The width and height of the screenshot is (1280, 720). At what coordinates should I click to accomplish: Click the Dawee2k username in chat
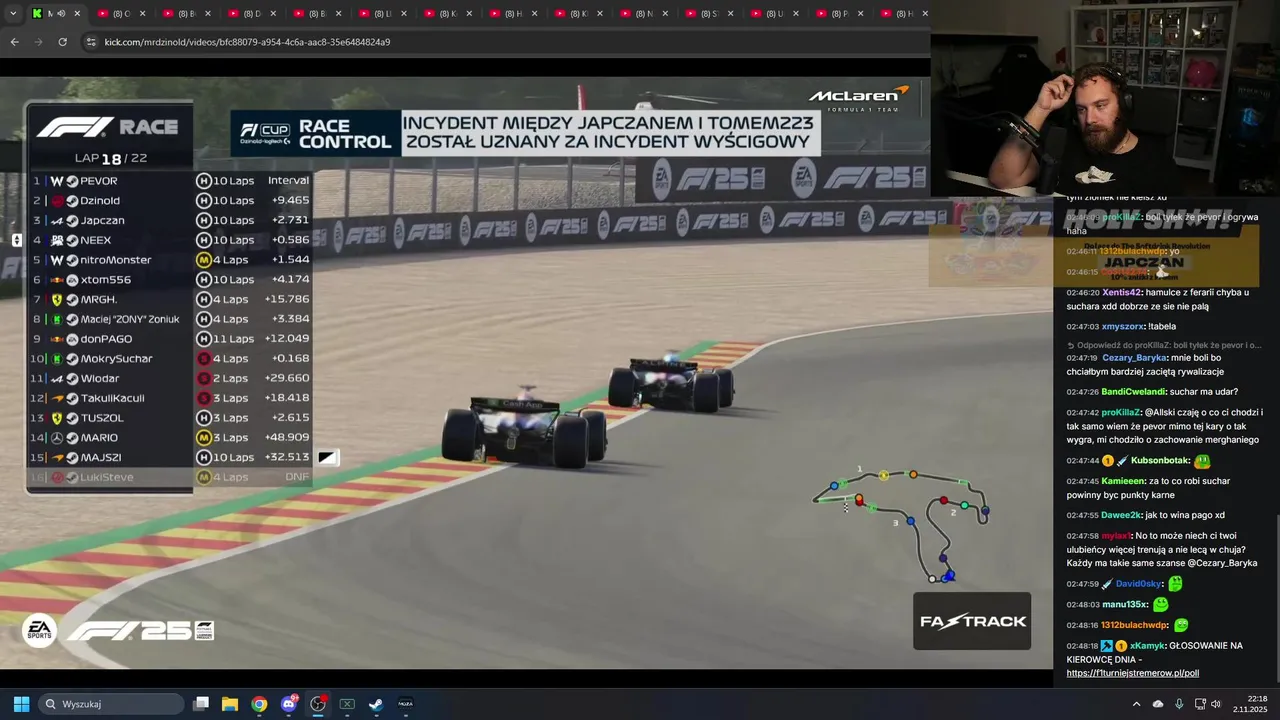coord(1121,516)
